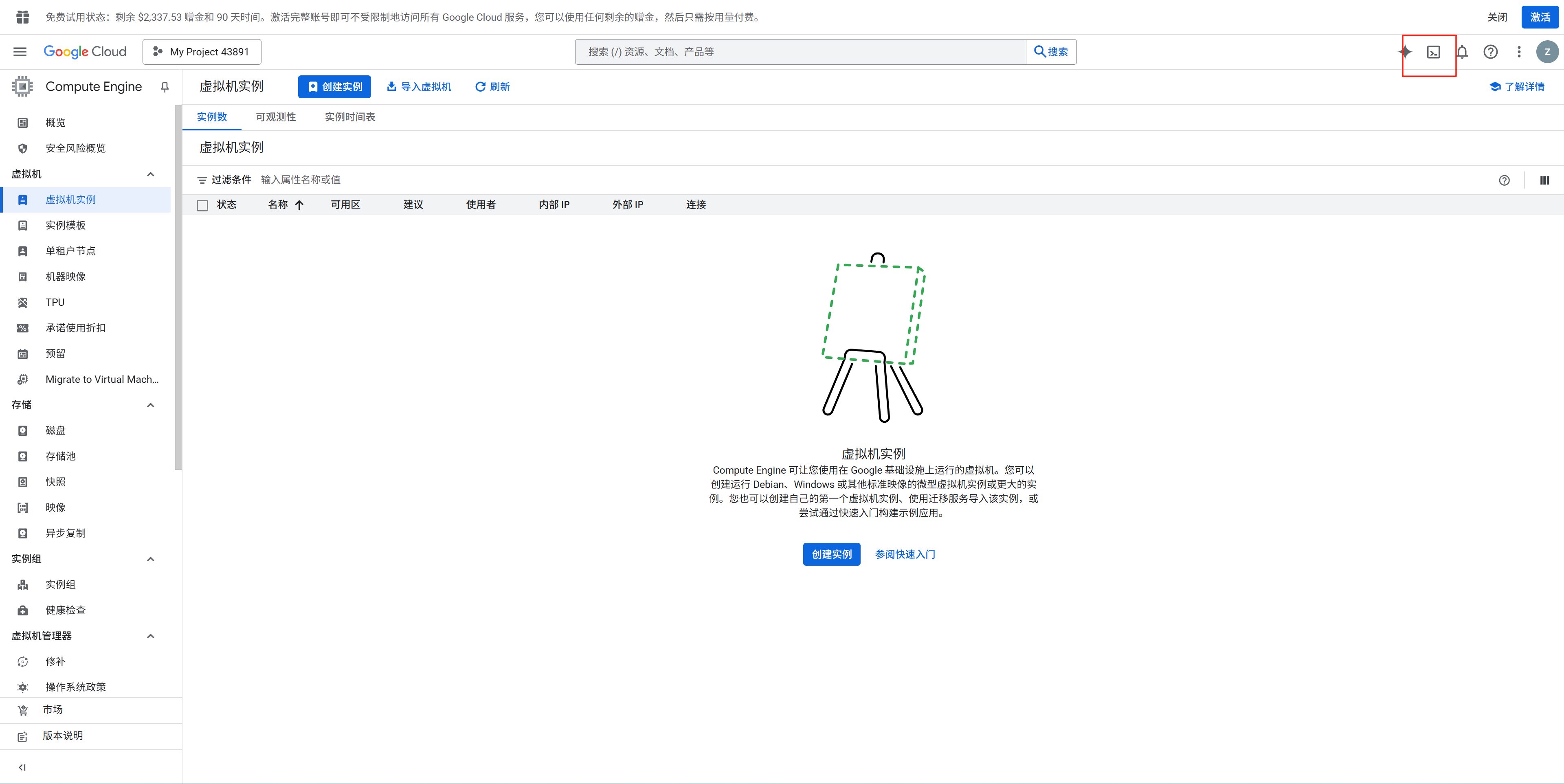
Task: Open column display options icon
Action: tap(1544, 180)
